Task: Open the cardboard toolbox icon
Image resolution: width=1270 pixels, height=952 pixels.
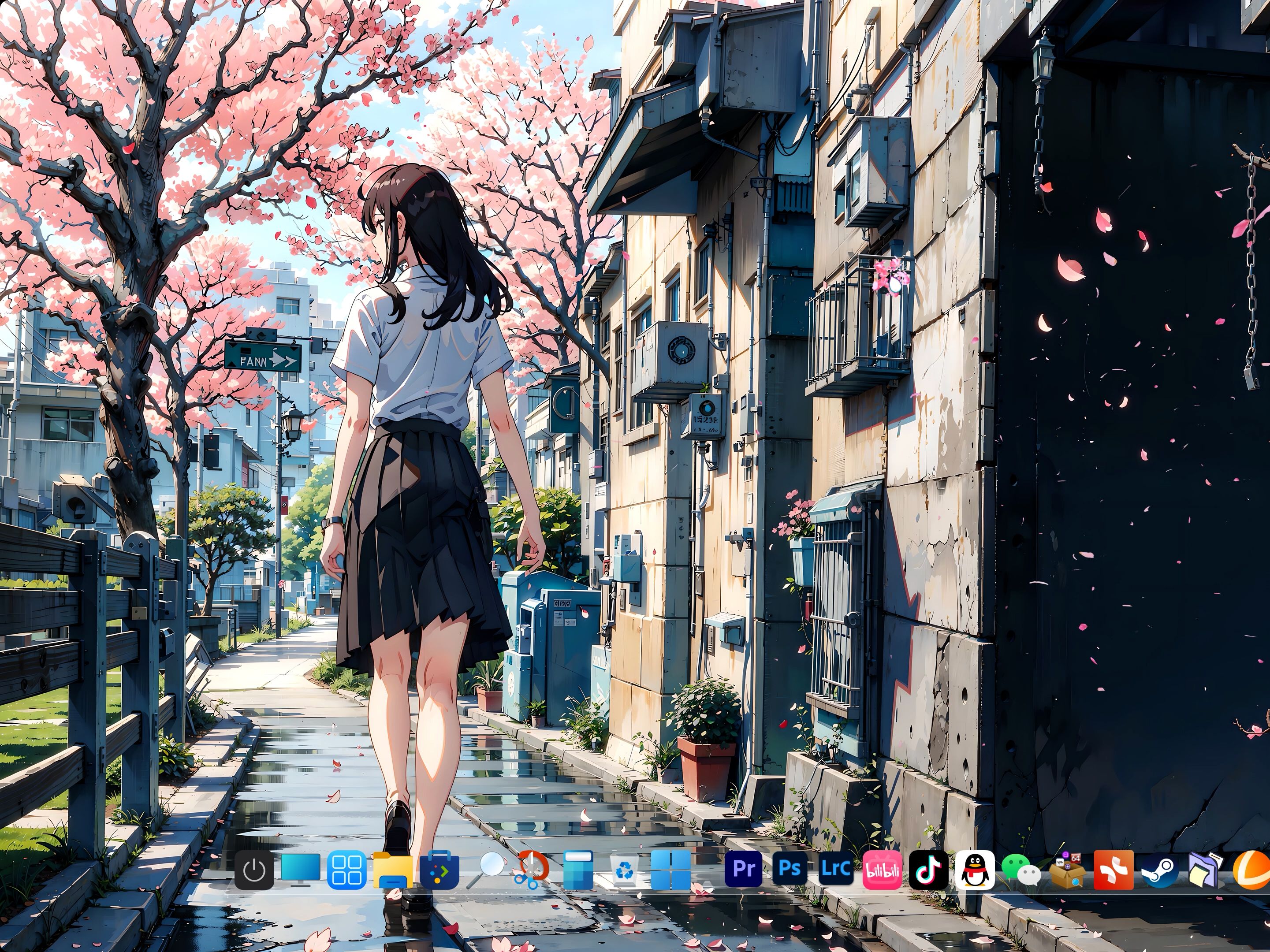Action: [1067, 870]
